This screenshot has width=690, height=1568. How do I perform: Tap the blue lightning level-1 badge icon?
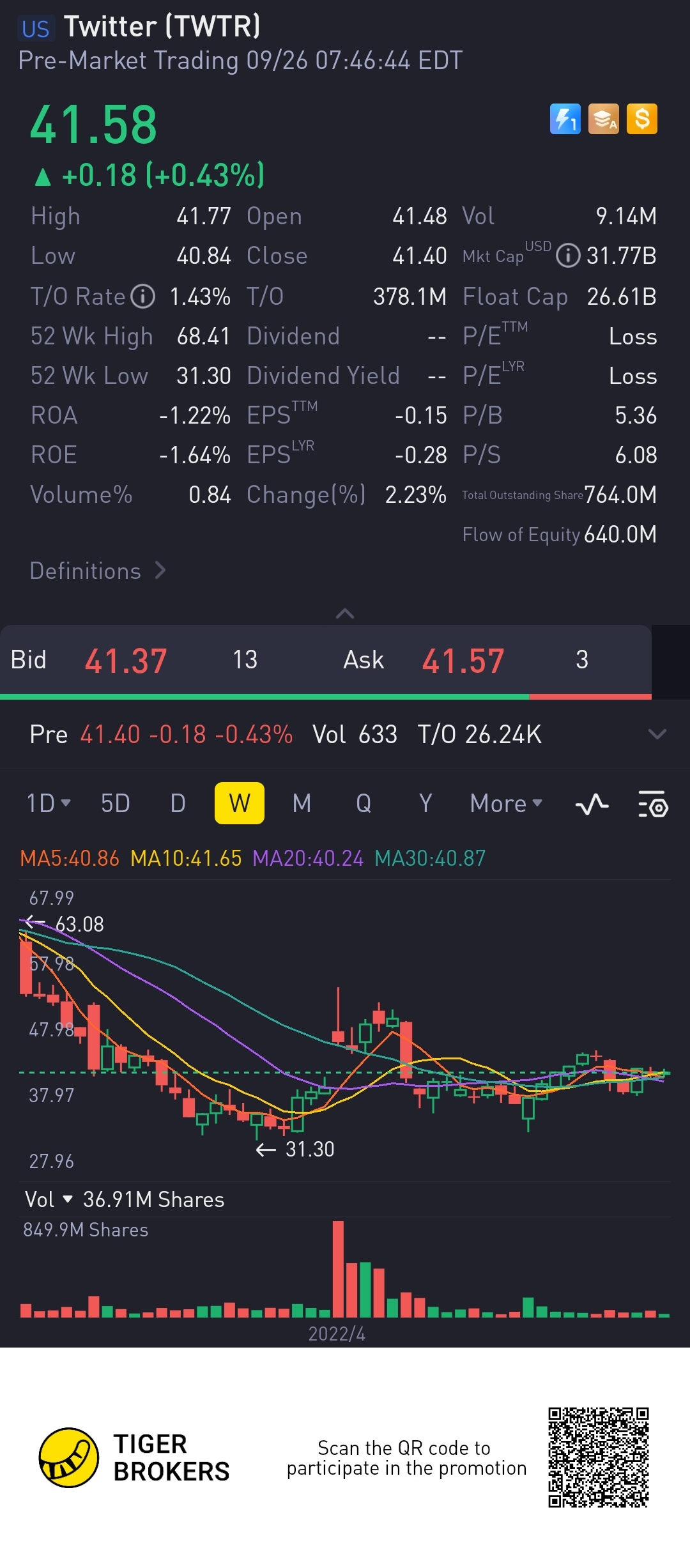(x=565, y=119)
